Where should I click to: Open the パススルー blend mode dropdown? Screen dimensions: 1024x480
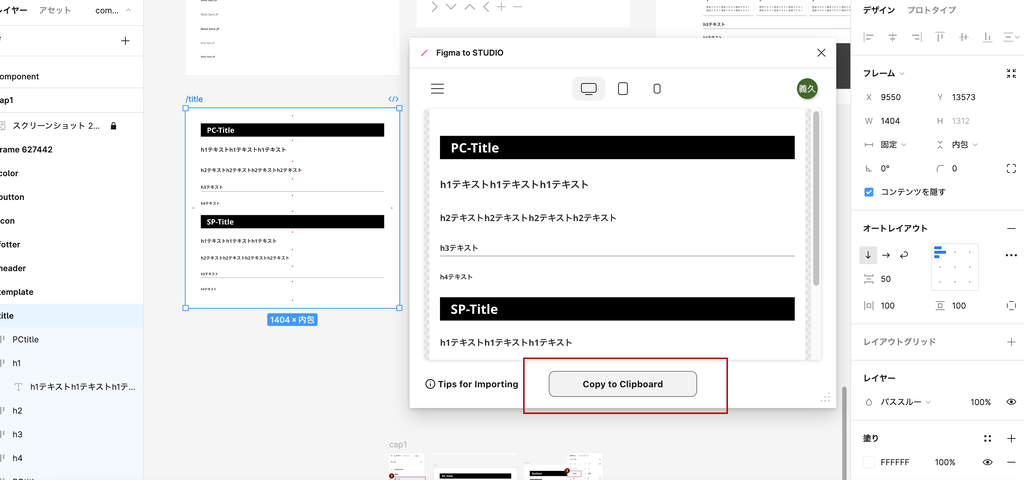905,402
